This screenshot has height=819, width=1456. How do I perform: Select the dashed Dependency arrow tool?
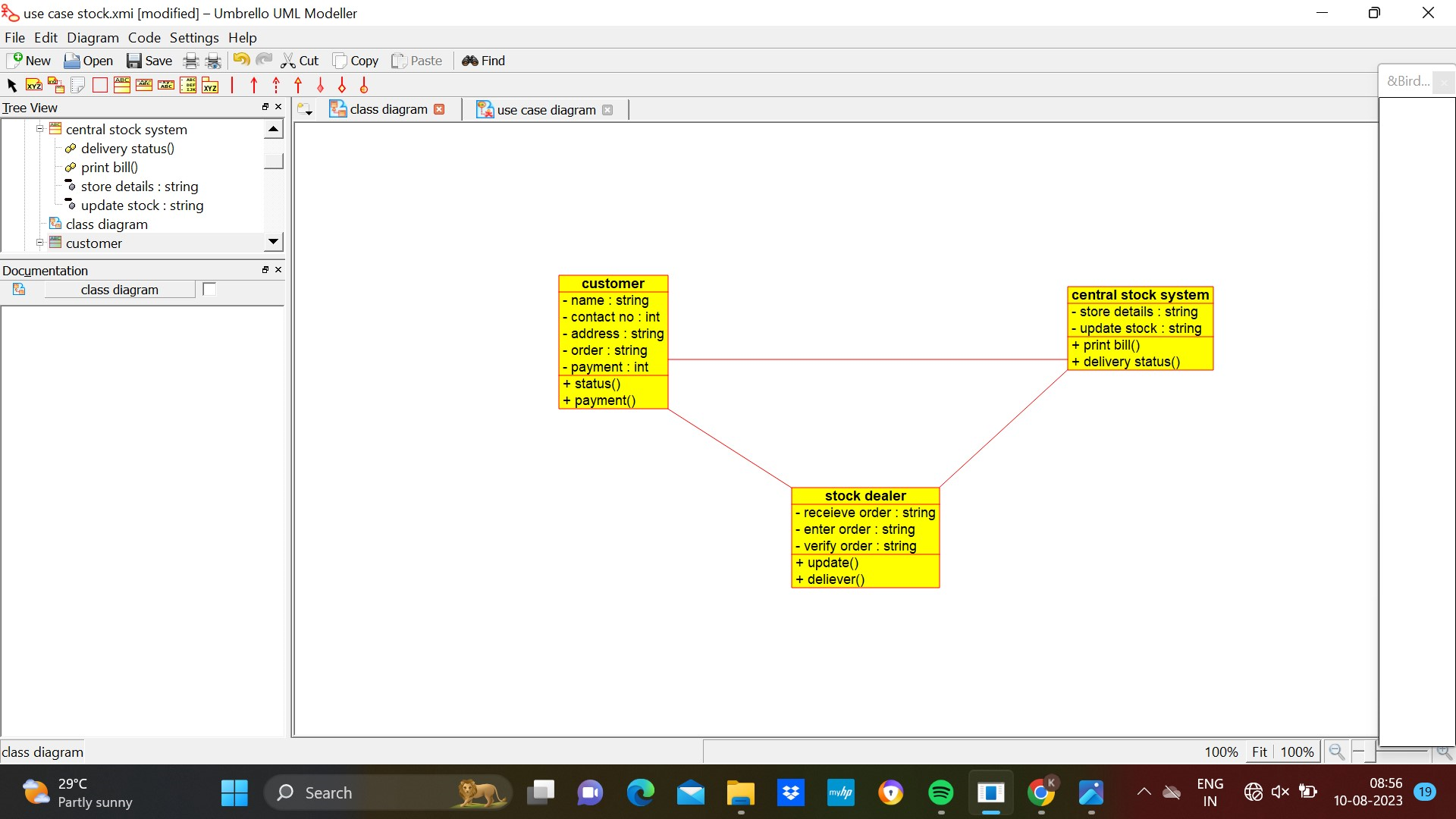tap(276, 85)
